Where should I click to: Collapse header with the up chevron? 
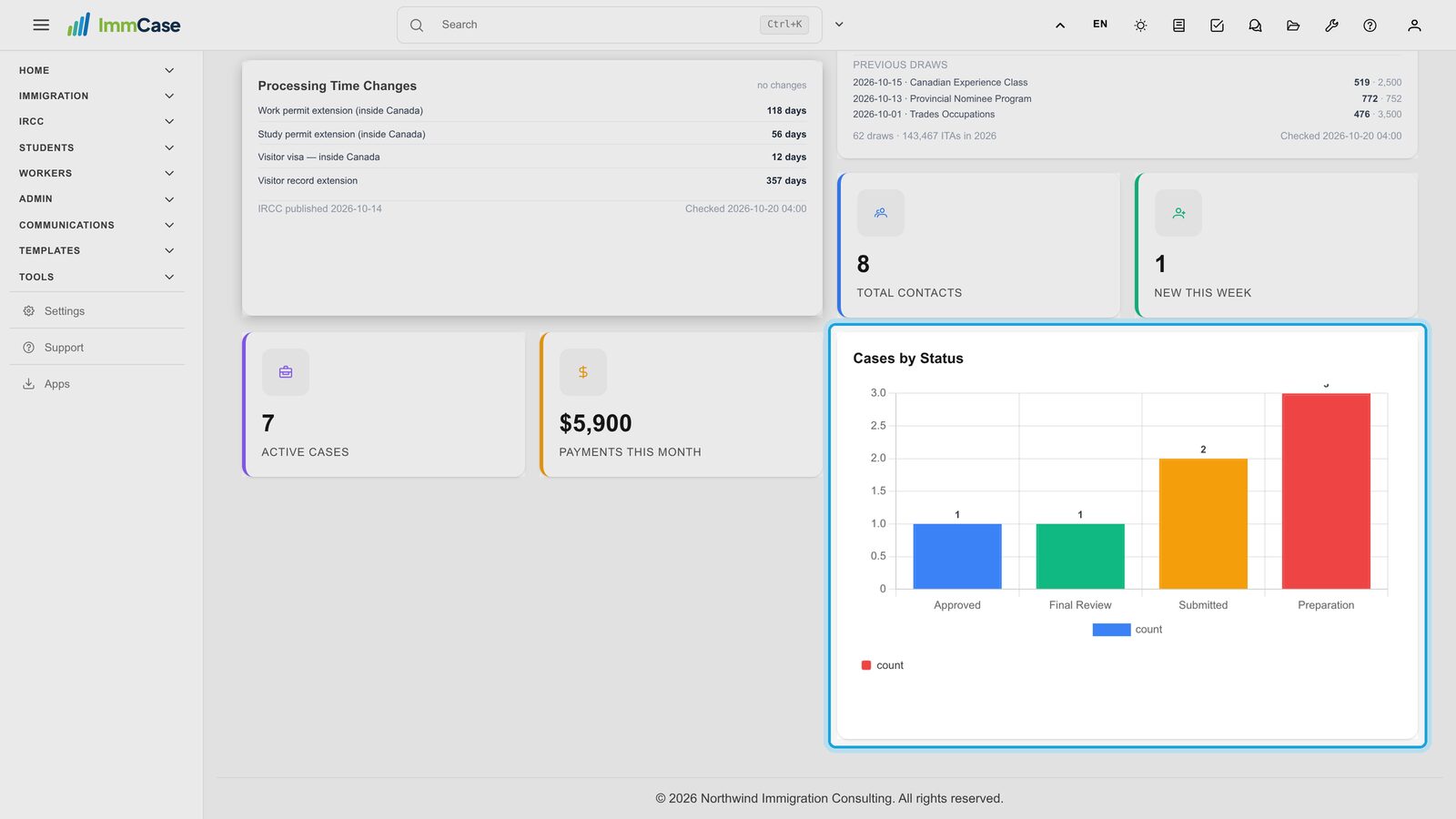tap(1060, 25)
